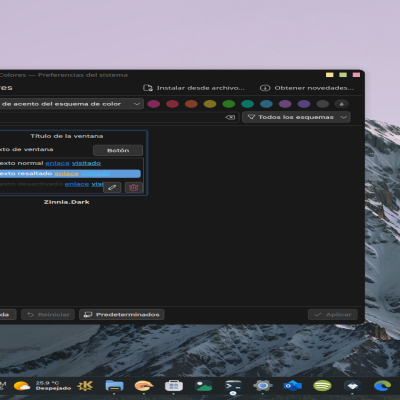Viewport: 400px width, 400px height.
Task: Choose the green accent color swatch
Action: 229,104
